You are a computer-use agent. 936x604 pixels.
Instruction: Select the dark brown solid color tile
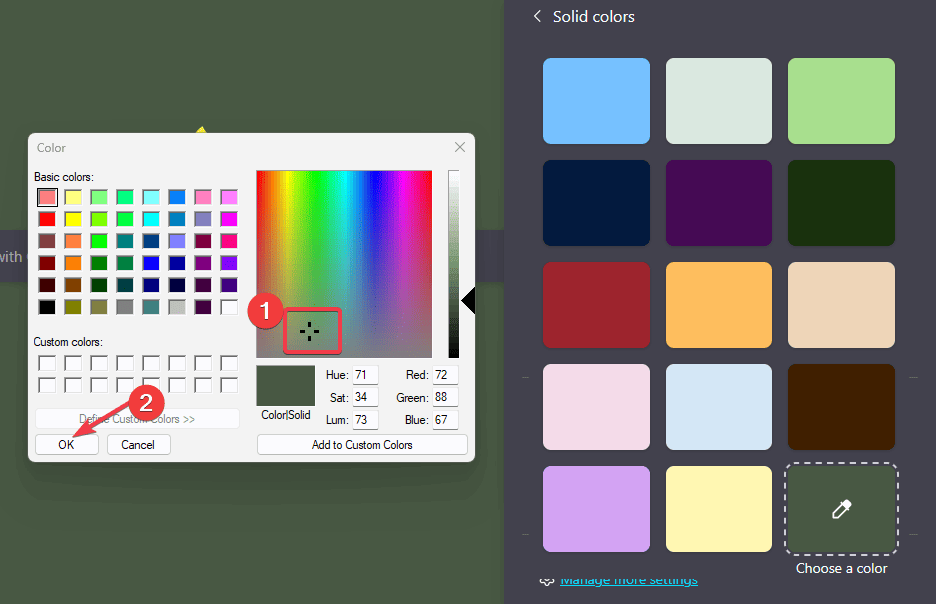[x=841, y=407]
